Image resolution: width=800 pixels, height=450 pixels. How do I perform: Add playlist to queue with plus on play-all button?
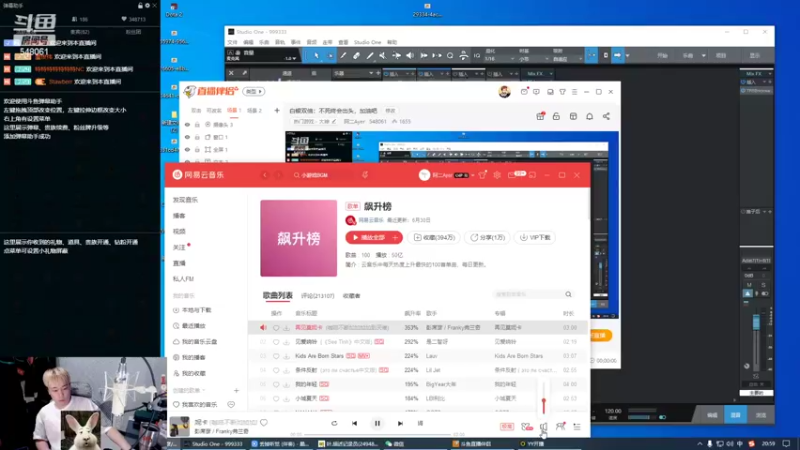(395, 237)
